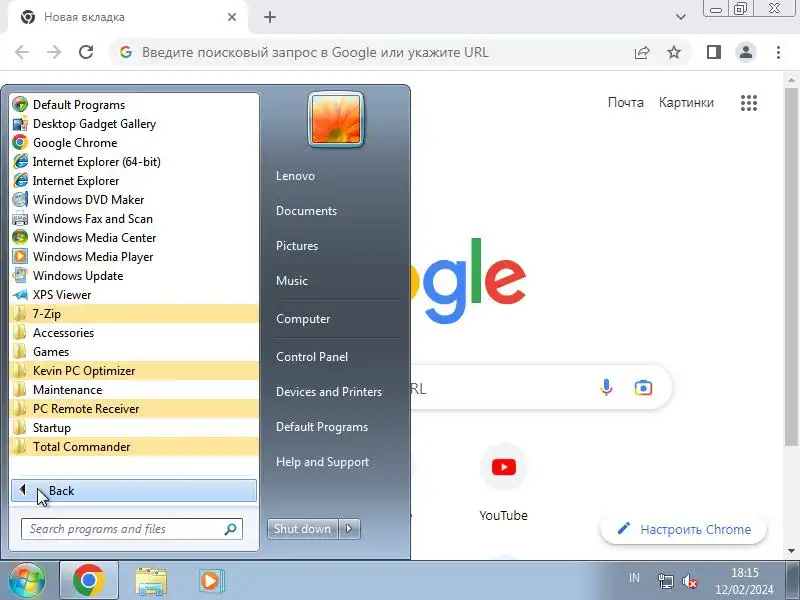Screen dimensions: 800x600
Task: Launch Windows Media Center
Action: [134, 238]
